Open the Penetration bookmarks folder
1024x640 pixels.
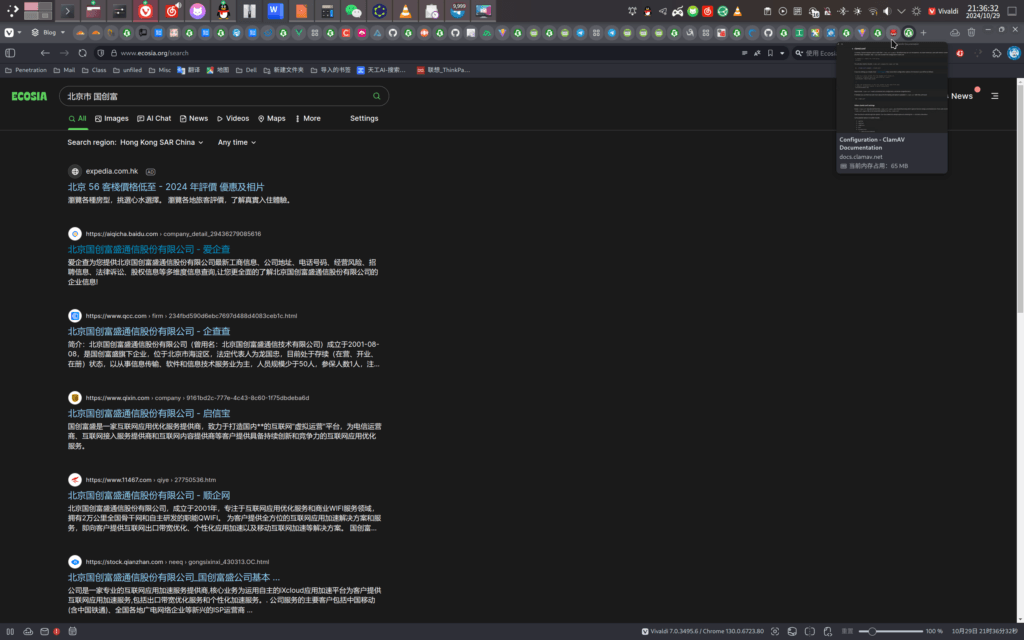26,70
